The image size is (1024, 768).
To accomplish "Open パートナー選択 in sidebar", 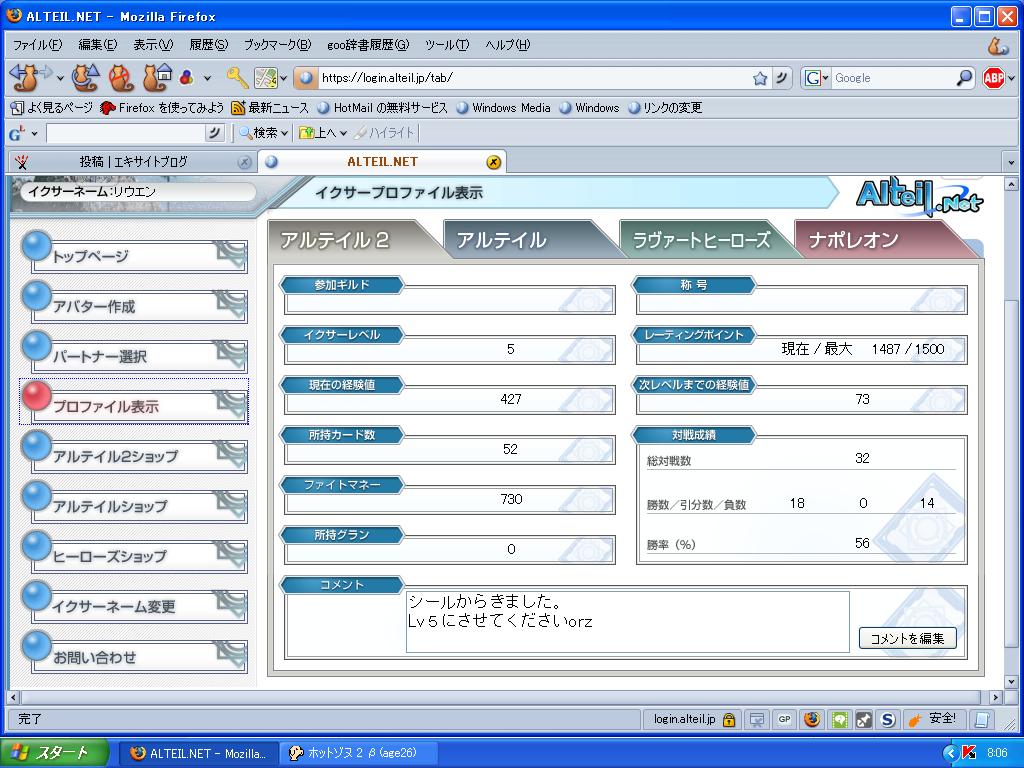I will click(135, 355).
